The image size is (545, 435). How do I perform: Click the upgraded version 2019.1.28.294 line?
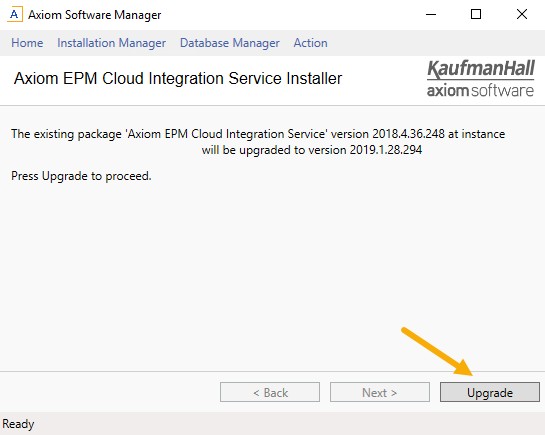tap(312, 150)
